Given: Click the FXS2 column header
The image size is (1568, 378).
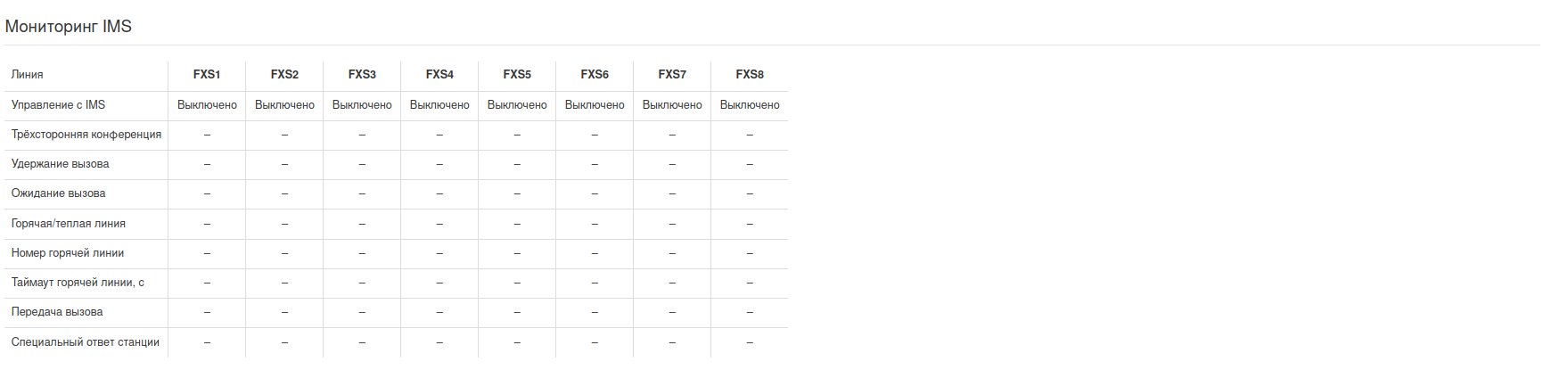Looking at the screenshot, I should (x=284, y=75).
